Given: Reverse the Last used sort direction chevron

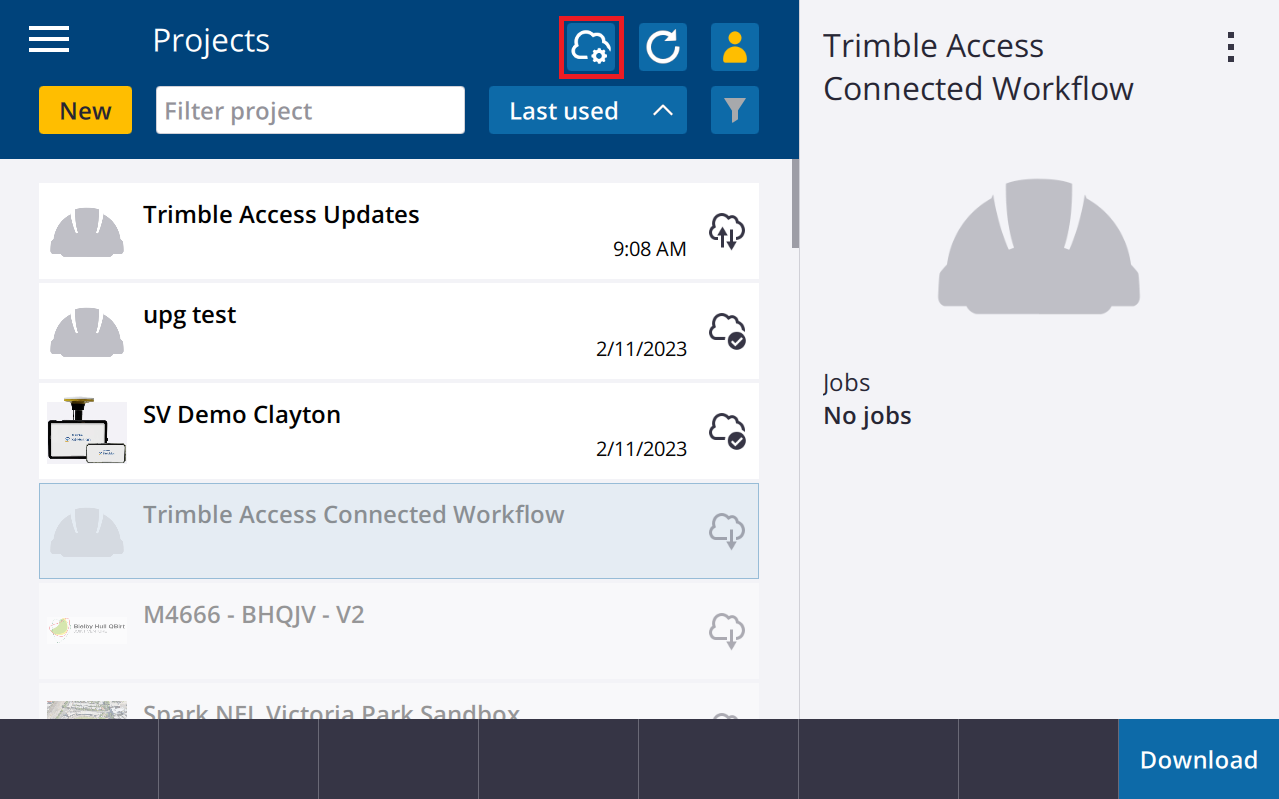Looking at the screenshot, I should (662, 110).
